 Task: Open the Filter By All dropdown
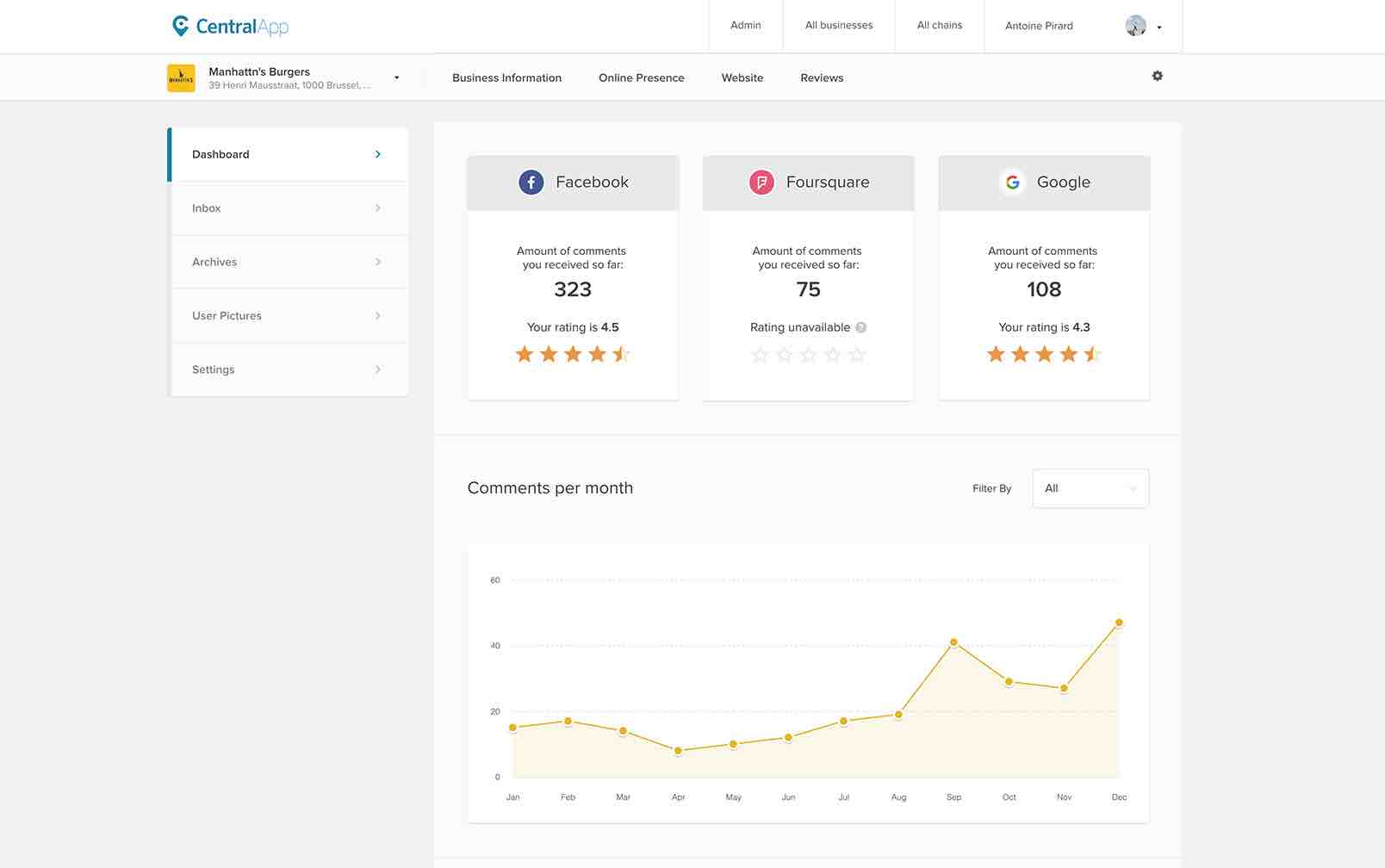(1090, 488)
